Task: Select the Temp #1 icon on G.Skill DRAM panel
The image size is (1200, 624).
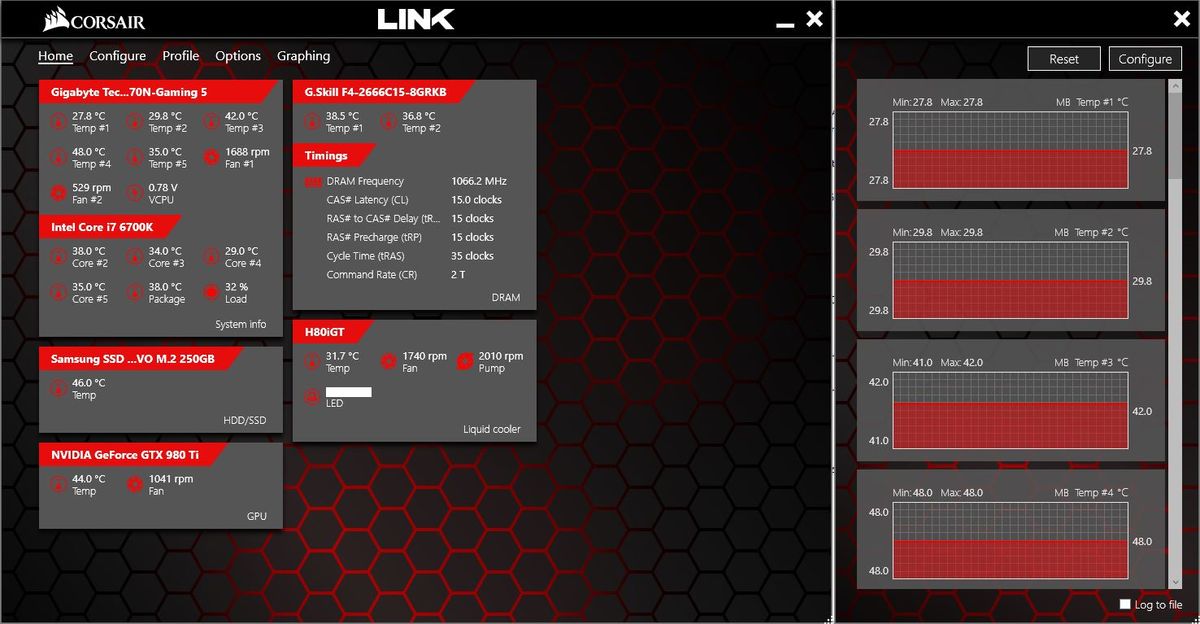Action: coord(313,121)
